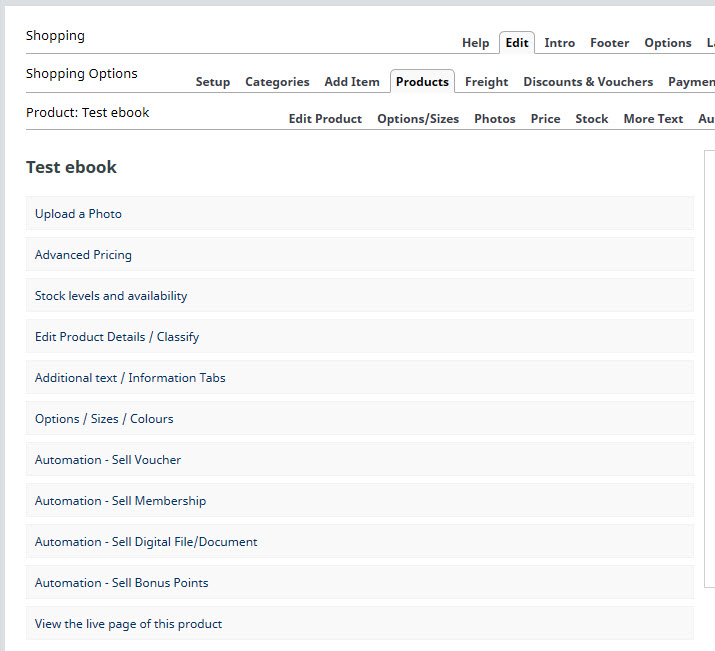The height and width of the screenshot is (651, 715).
Task: Open the Help tab
Action: click(475, 43)
